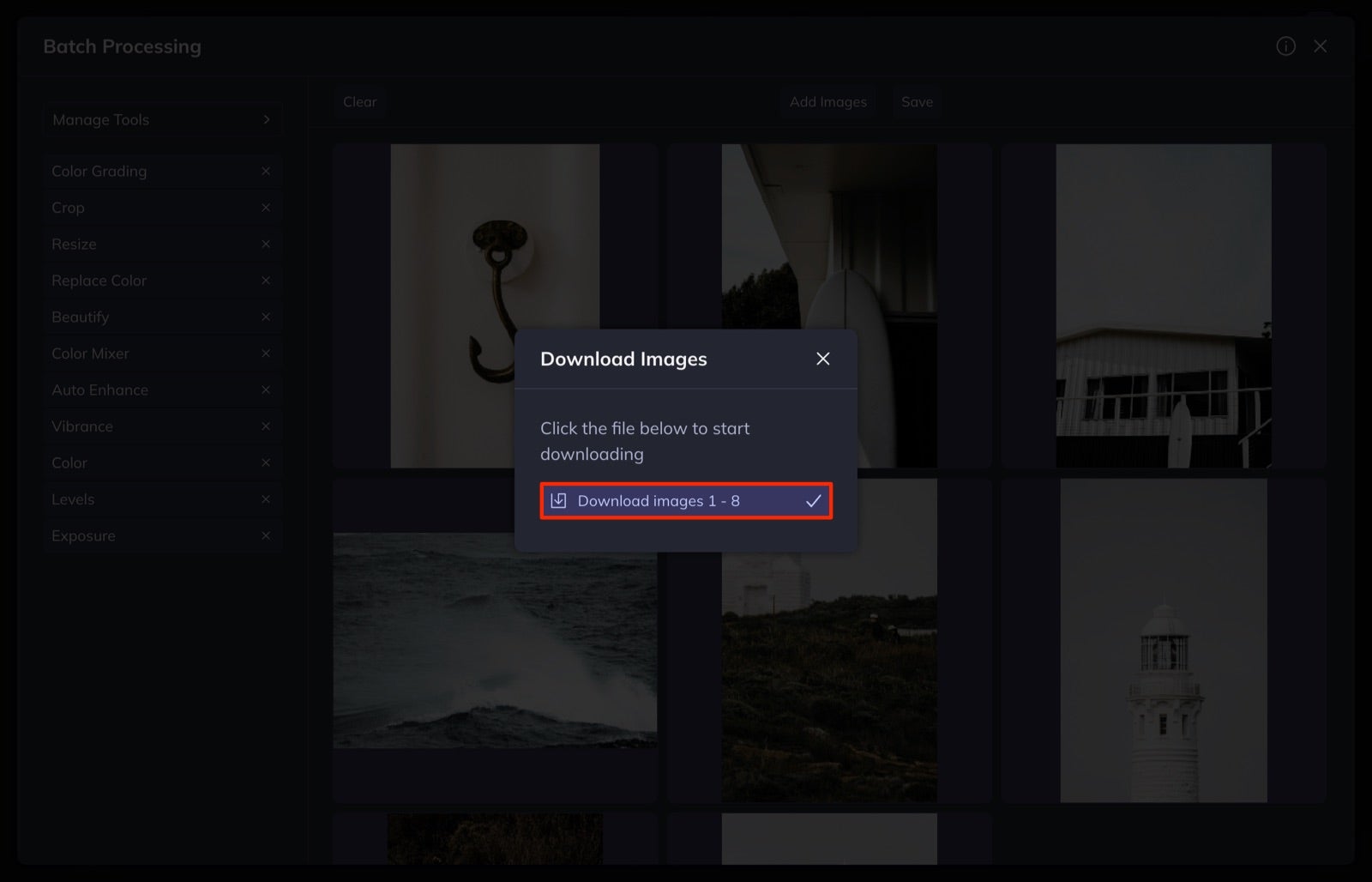
Task: Clear all loaded images
Action: point(359,101)
